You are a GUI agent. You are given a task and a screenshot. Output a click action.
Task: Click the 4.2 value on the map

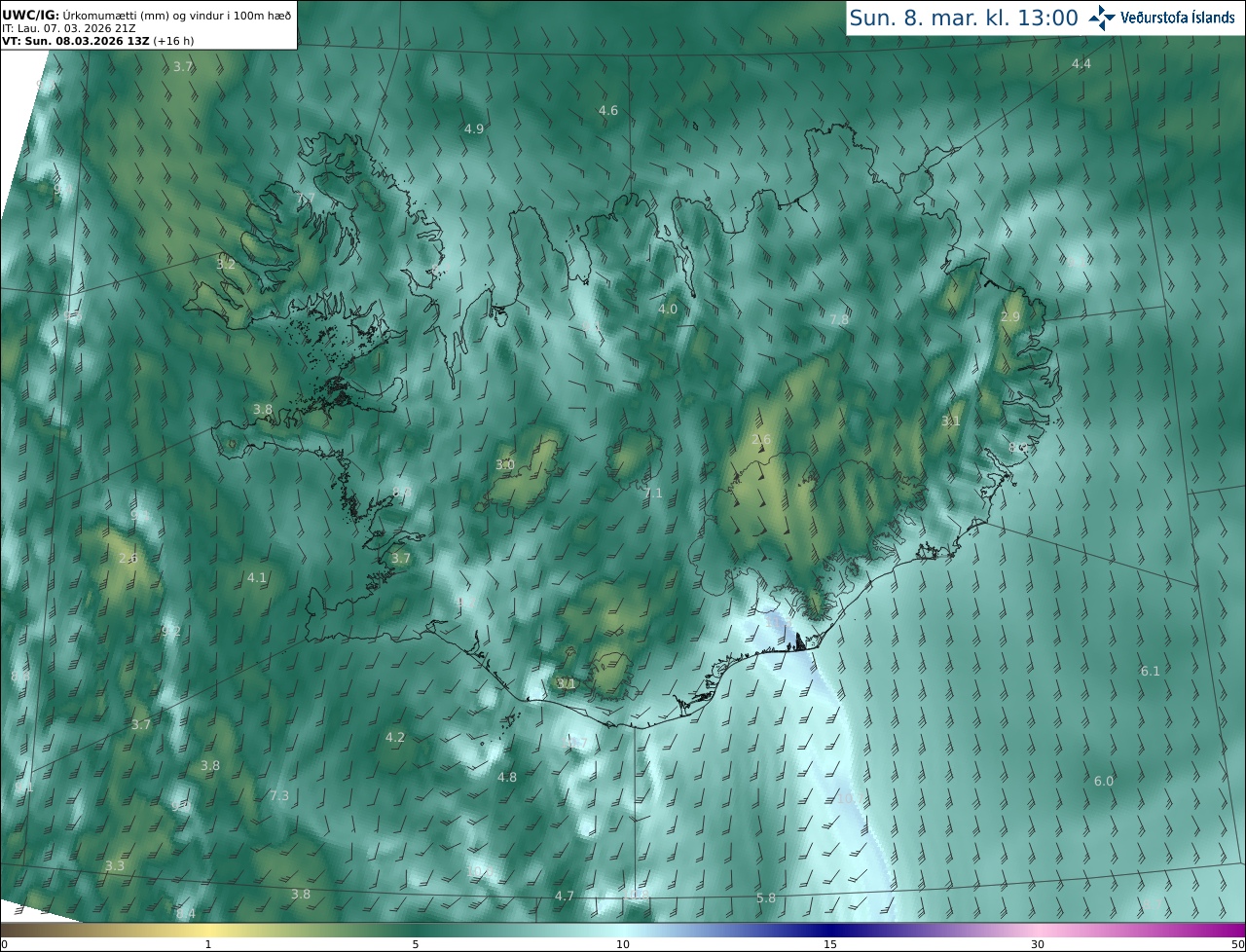click(395, 737)
